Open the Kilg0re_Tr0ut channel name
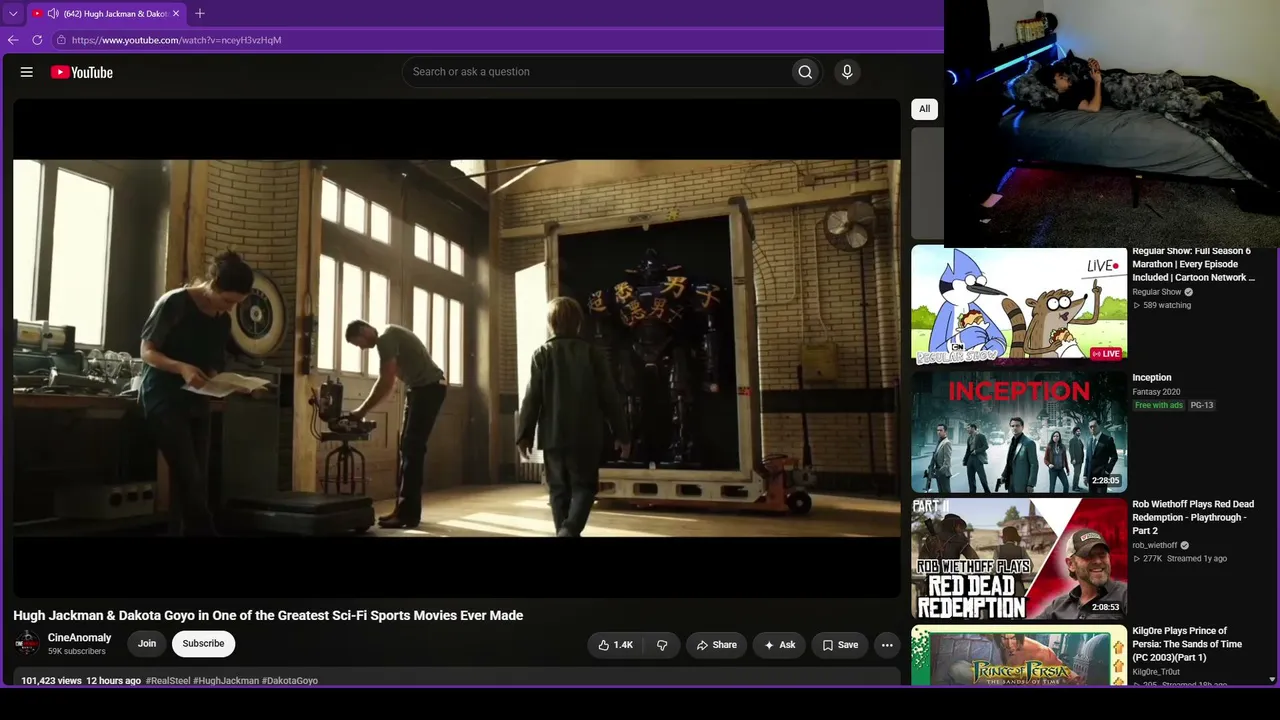 pyautogui.click(x=1157, y=672)
